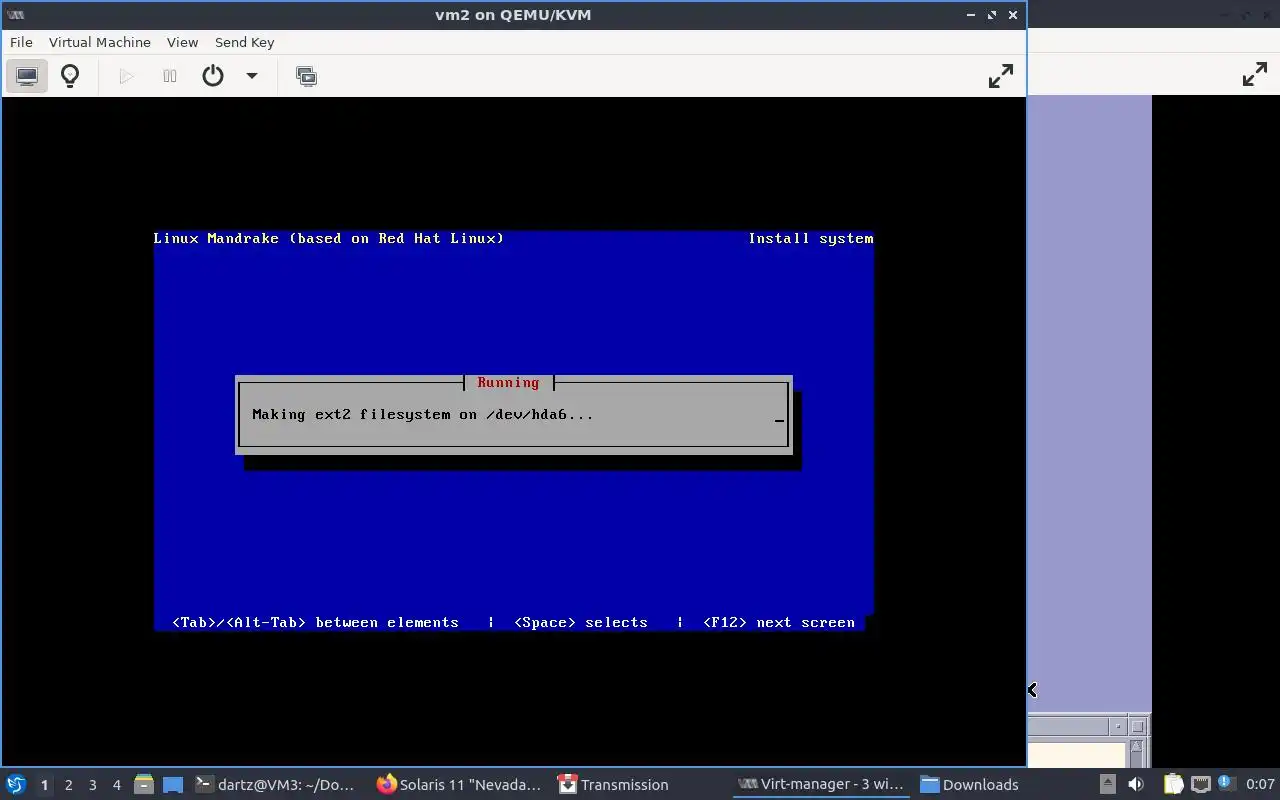Viewport: 1280px width, 800px height.
Task: Click minimize dot button in background guest window
Action: tap(1118, 726)
